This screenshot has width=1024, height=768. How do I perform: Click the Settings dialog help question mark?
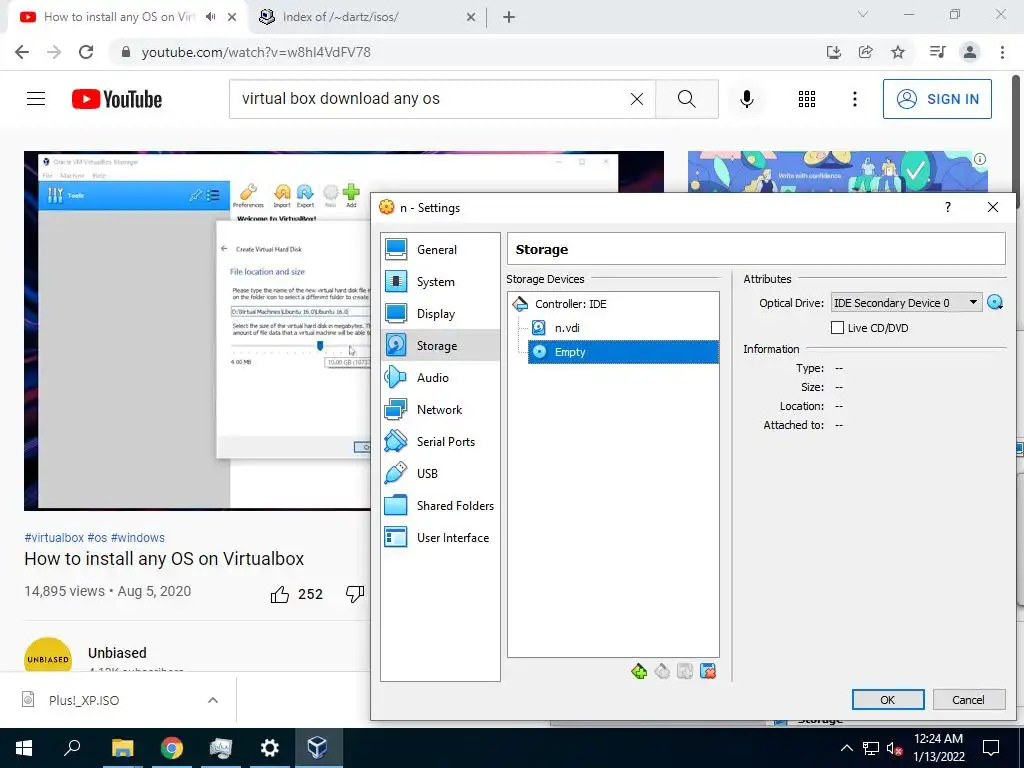948,207
